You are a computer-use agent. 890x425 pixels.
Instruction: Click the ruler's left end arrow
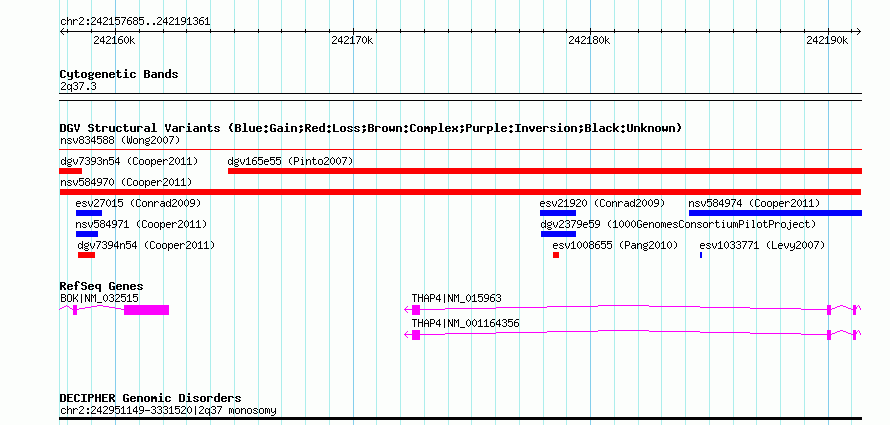tap(62, 31)
